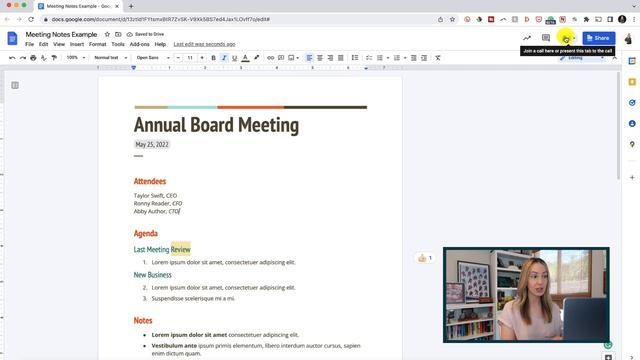
Task: Increase indent of paragraph
Action: 424,58
